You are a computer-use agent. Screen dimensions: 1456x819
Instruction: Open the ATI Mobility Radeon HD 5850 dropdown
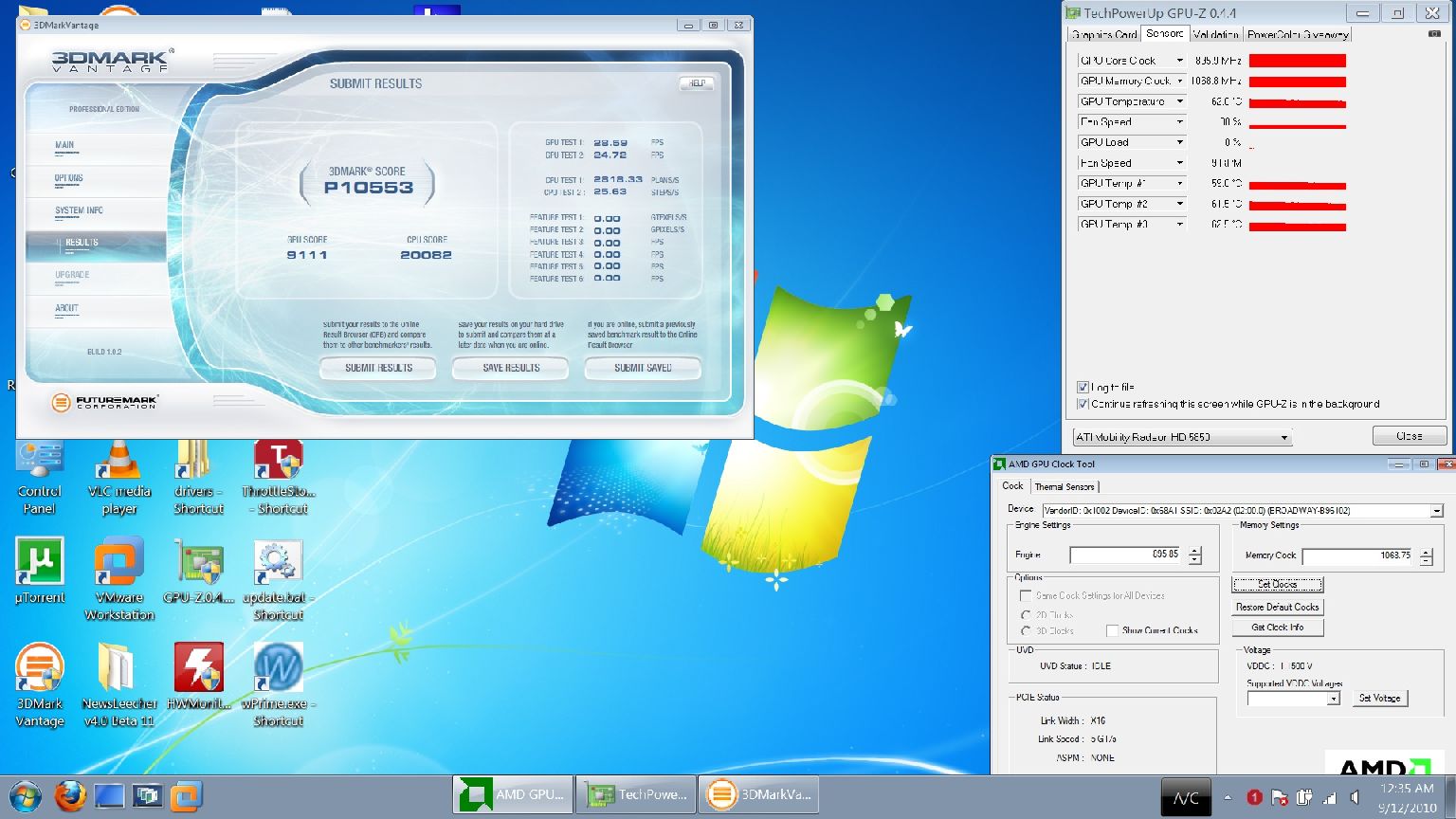tap(1182, 437)
